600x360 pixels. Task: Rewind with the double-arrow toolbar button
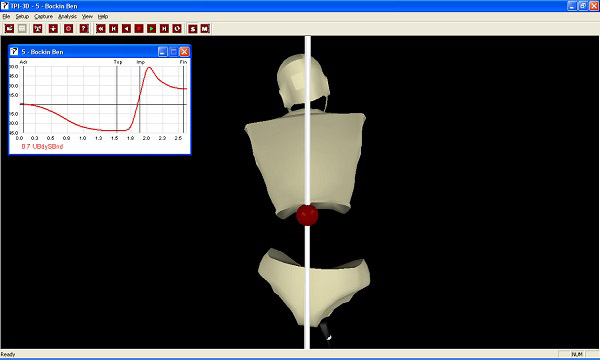[x=101, y=29]
